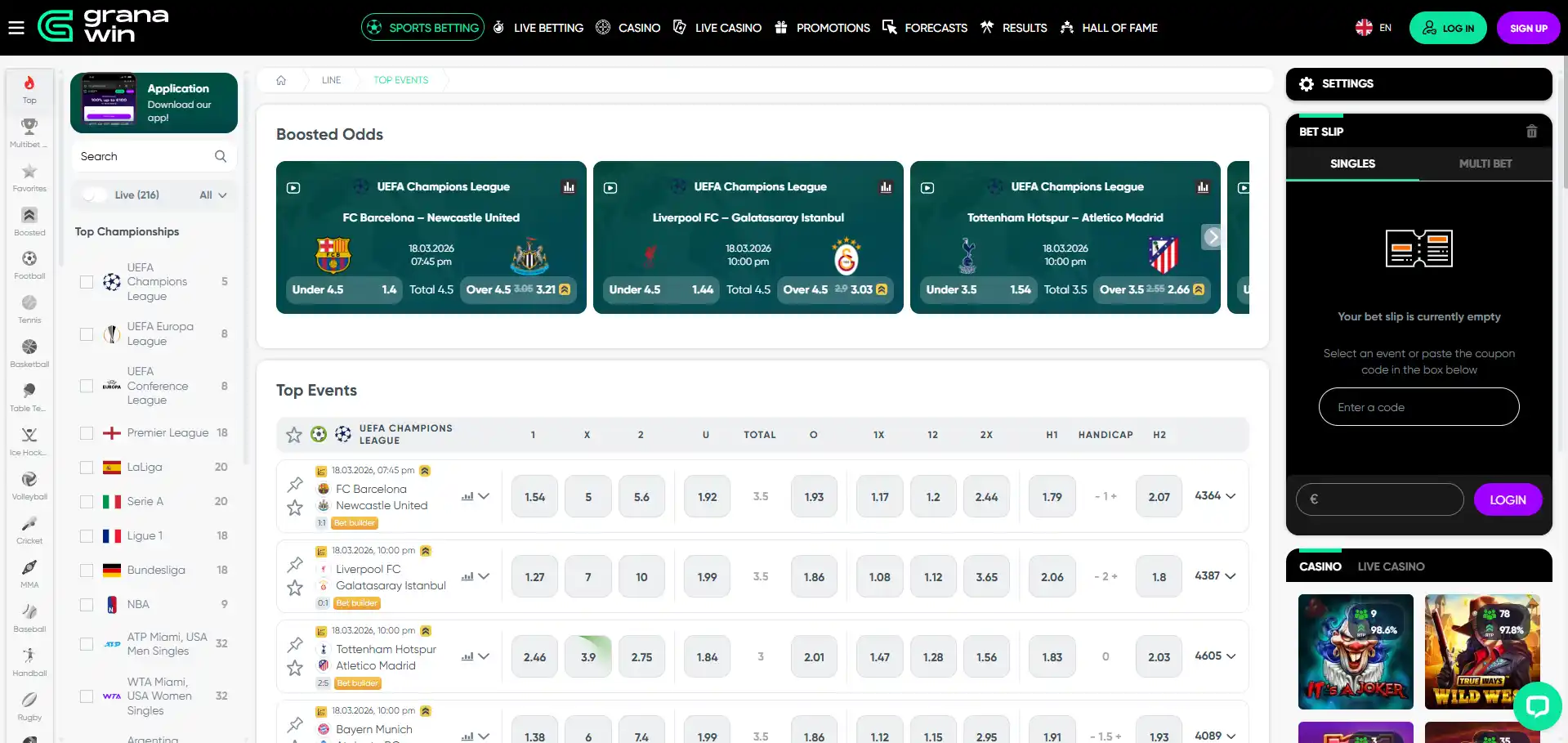This screenshot has height=743, width=1568.
Task: Select Cricket in sports sidebar
Action: tap(29, 530)
